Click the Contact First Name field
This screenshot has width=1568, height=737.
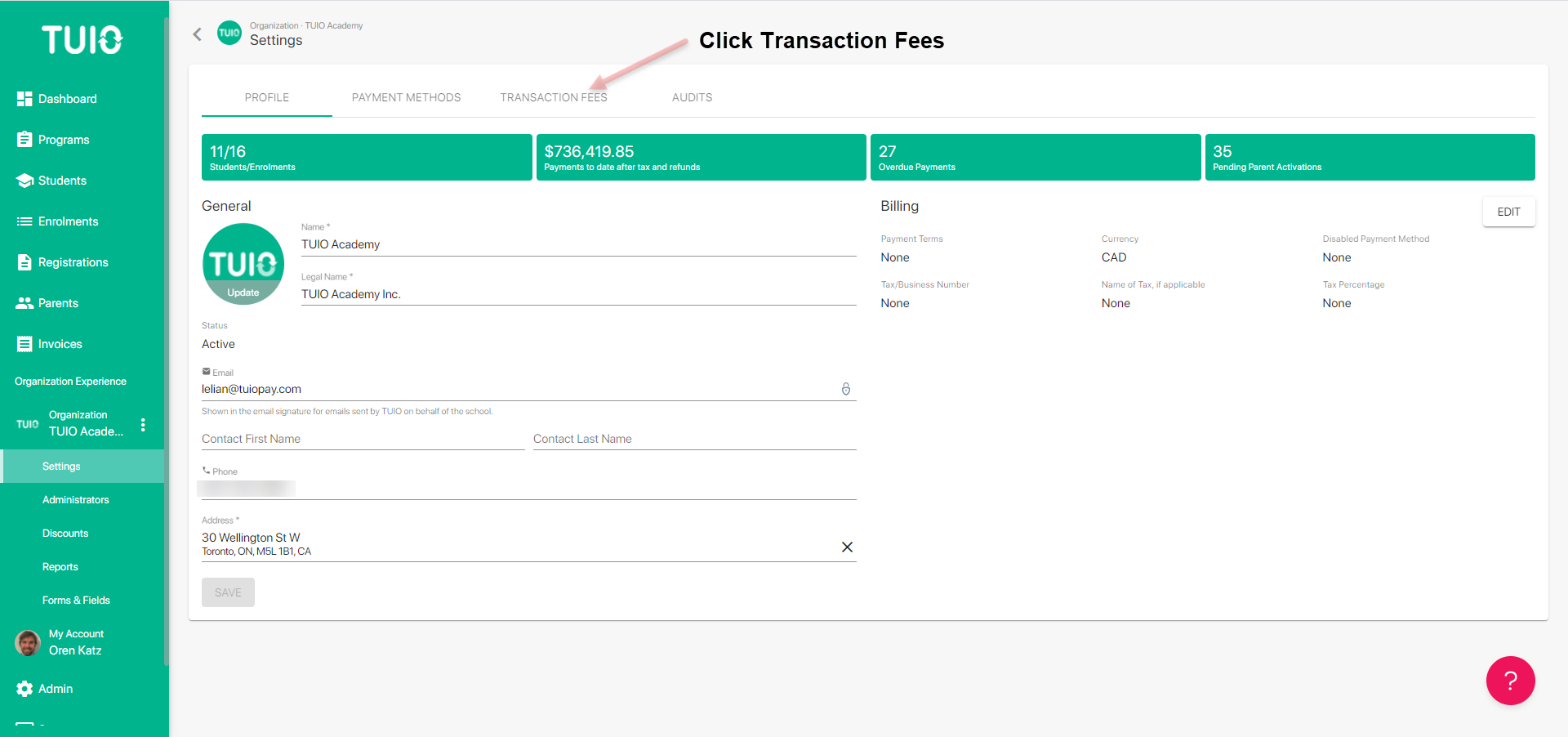(363, 439)
